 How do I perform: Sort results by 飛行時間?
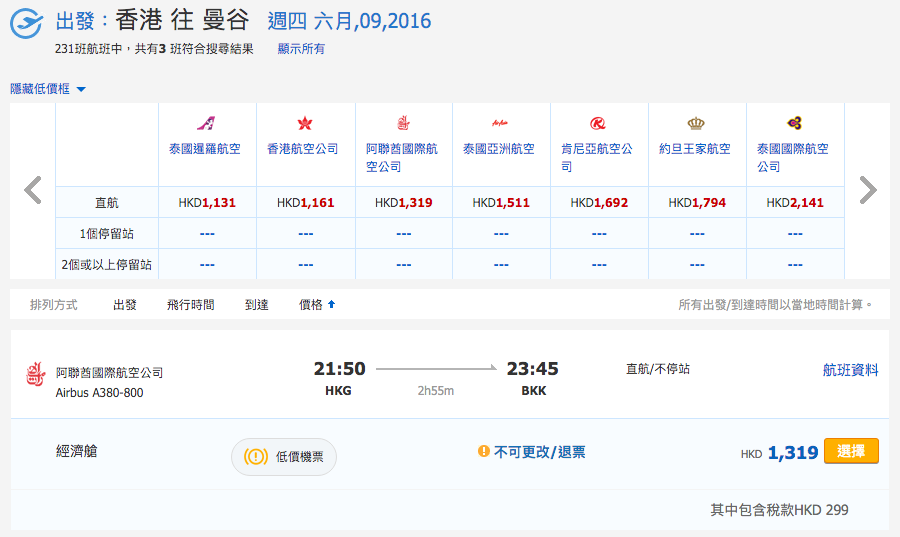[x=191, y=305]
